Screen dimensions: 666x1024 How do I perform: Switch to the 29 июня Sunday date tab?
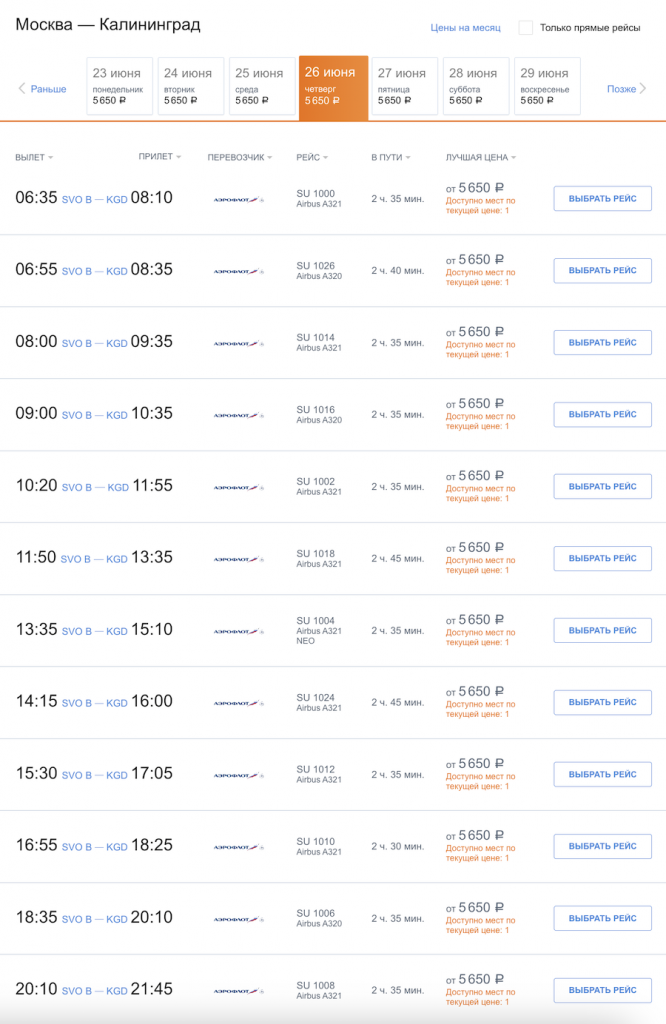pos(546,87)
